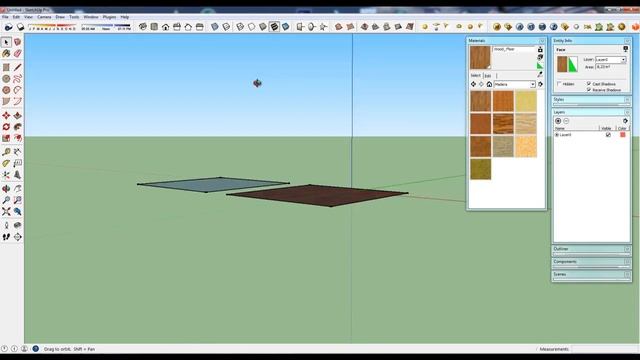Set Monochrome face style
Image resolution: width=640 pixels, height=360 pixels.
click(x=286, y=27)
